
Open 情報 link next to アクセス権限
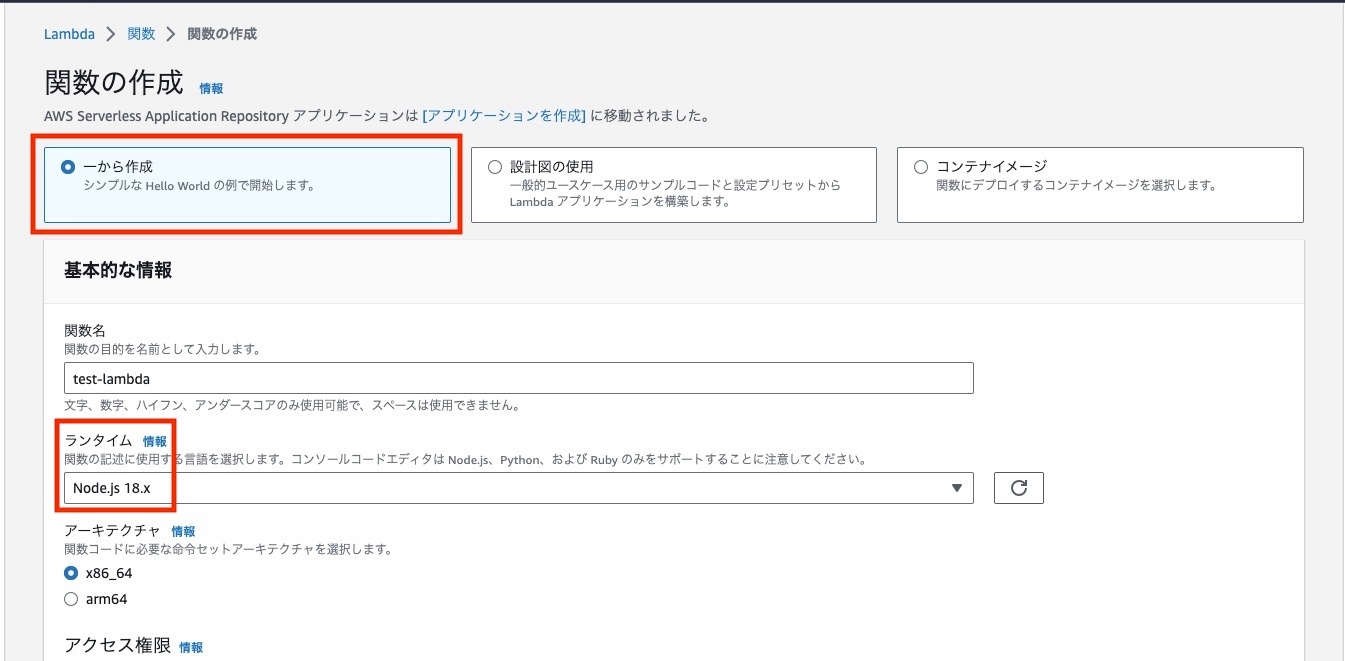click(191, 647)
